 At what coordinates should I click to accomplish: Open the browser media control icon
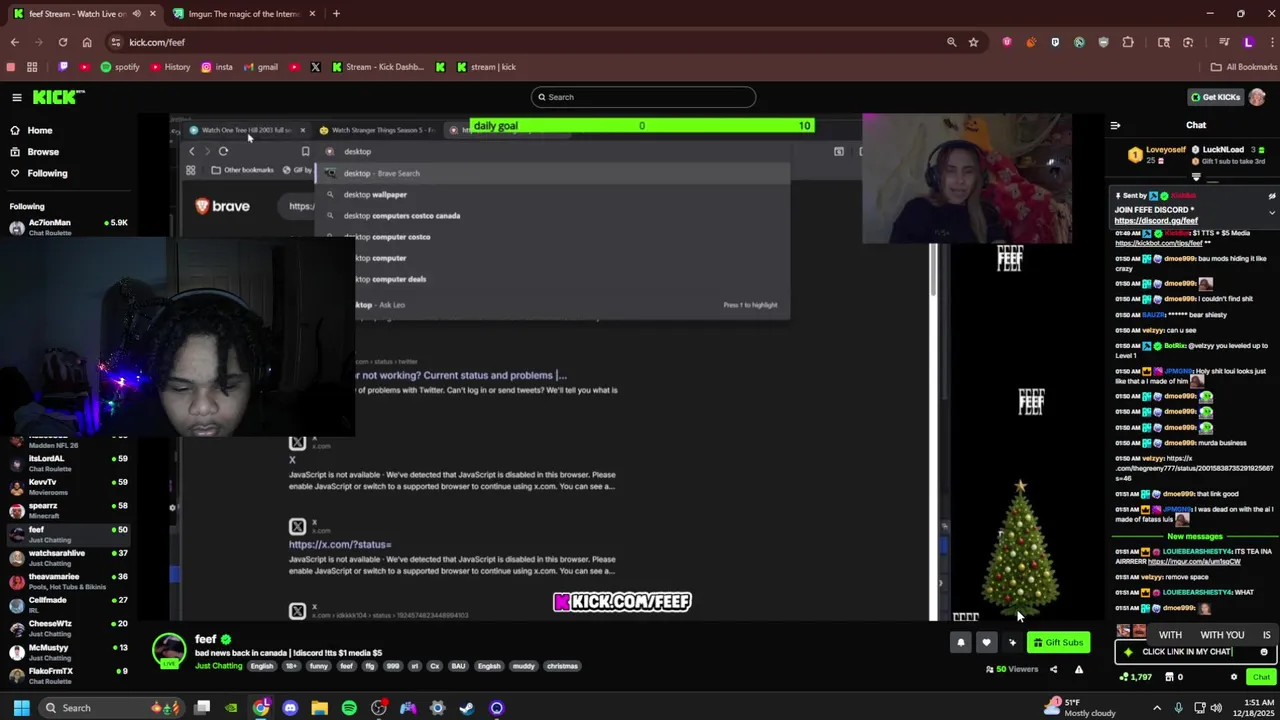(1224, 42)
